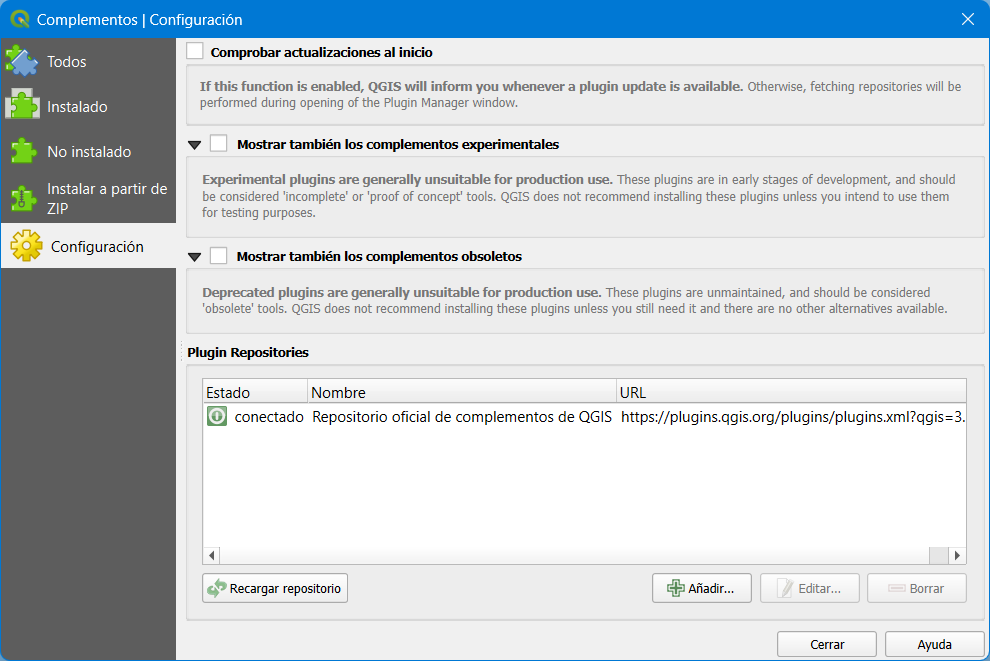Enable Comprobar actualizaciones al inicio checkbox
This screenshot has height=661, width=990.
(x=195, y=51)
